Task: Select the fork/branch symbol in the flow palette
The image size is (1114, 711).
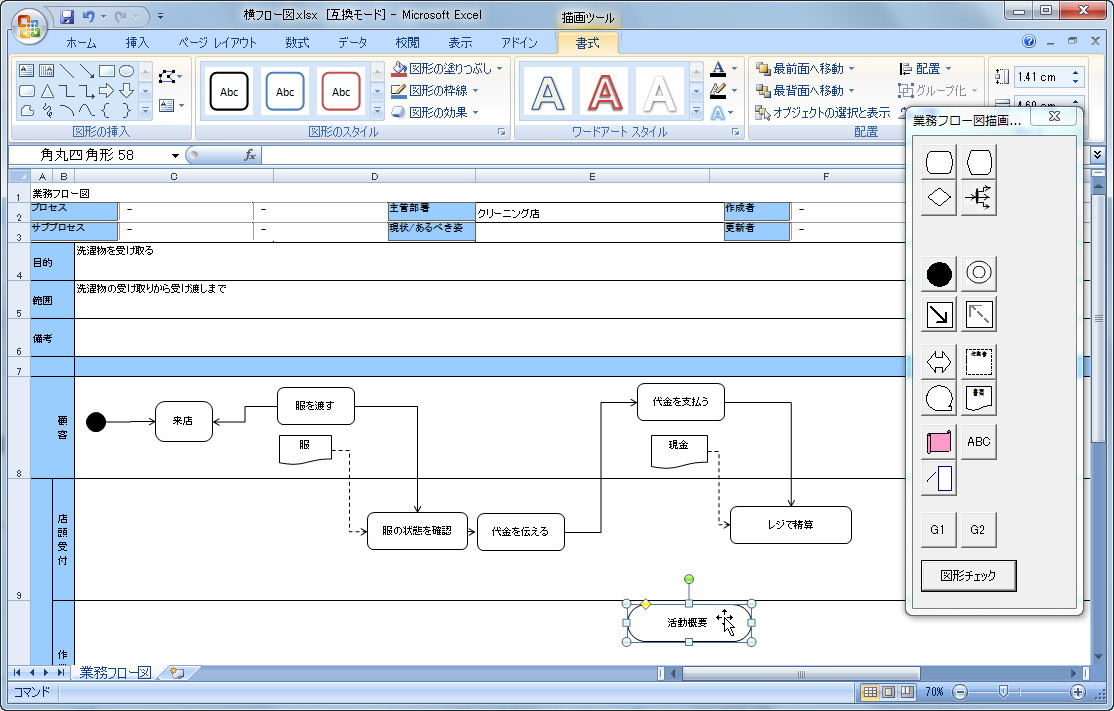Action: point(978,197)
